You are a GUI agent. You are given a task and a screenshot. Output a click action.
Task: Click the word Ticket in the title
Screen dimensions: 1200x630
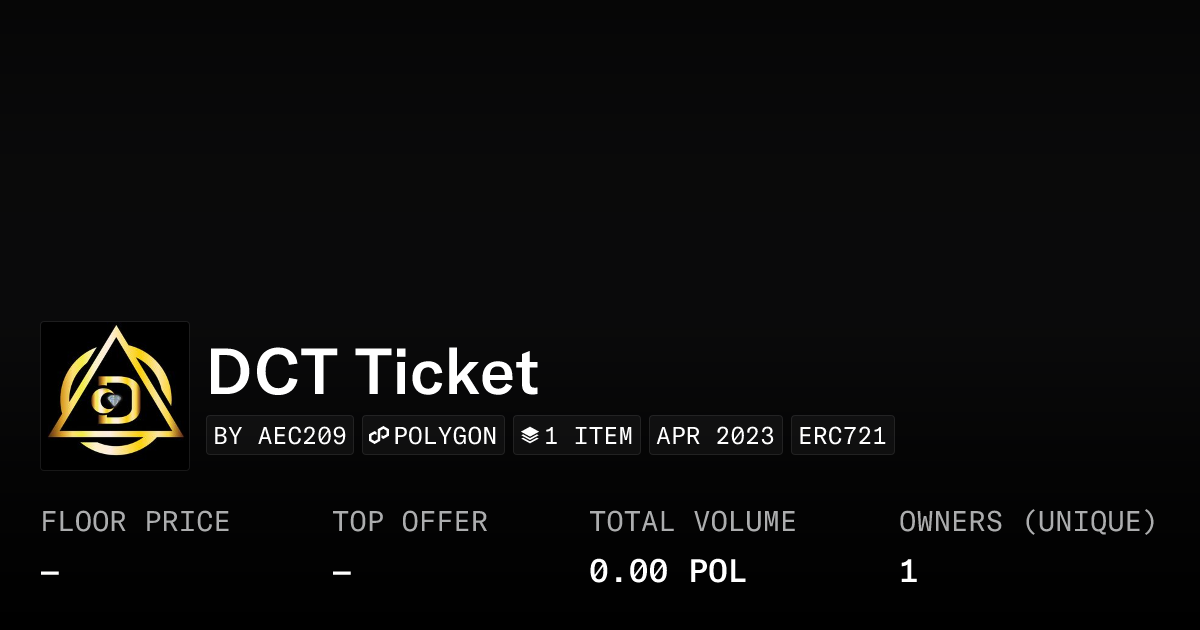coord(446,373)
